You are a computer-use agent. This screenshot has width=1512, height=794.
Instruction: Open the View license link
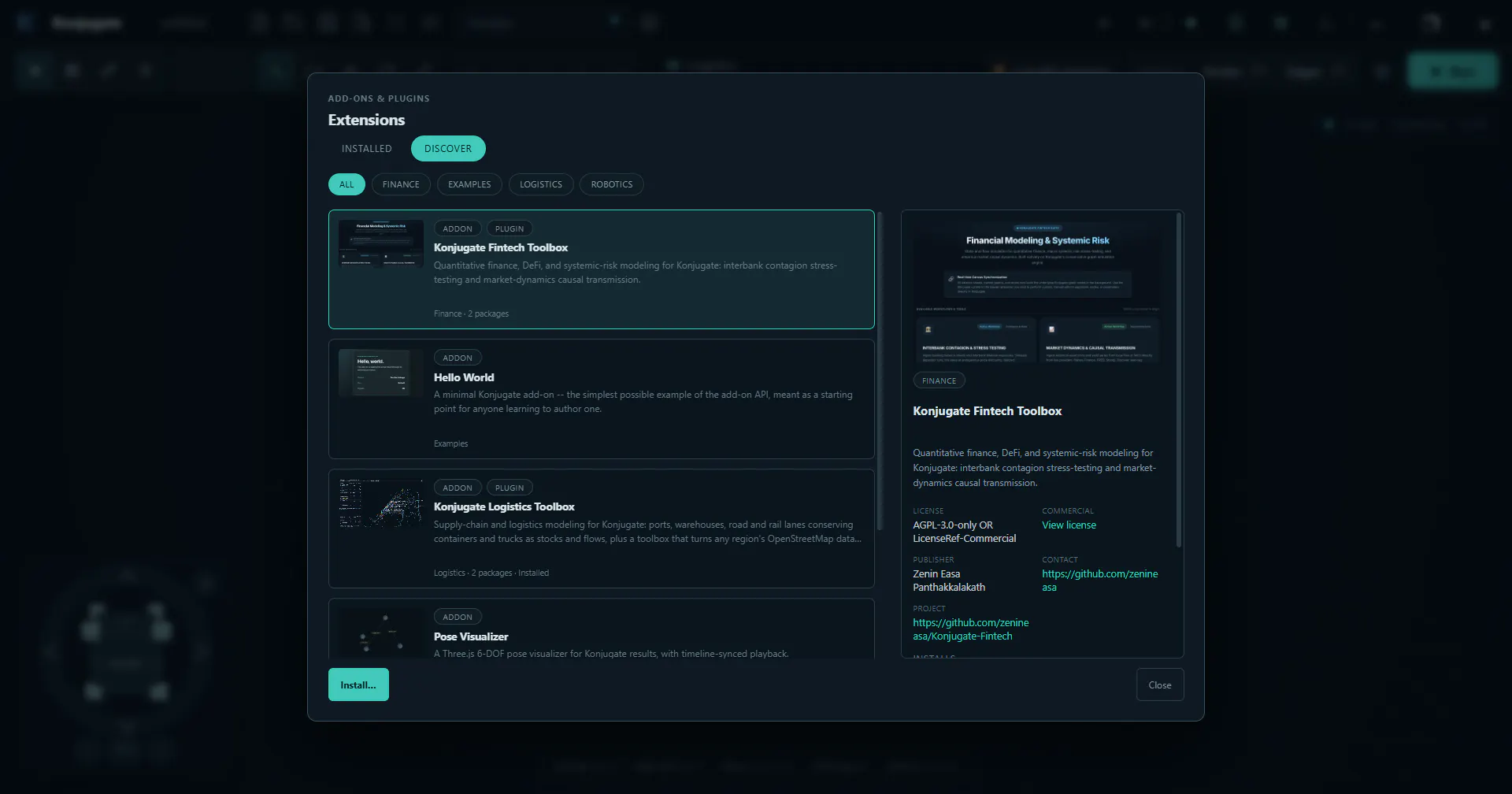click(x=1069, y=525)
